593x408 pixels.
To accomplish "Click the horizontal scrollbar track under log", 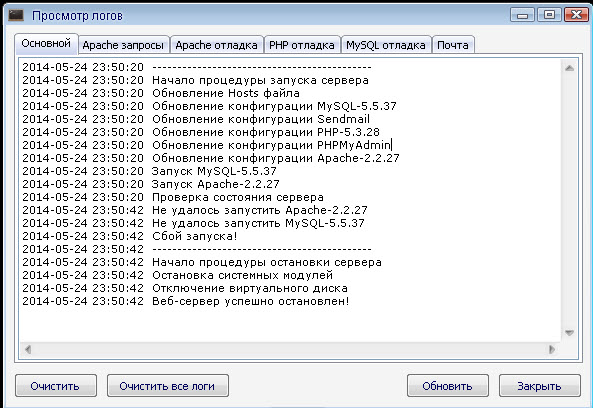I will point(290,349).
